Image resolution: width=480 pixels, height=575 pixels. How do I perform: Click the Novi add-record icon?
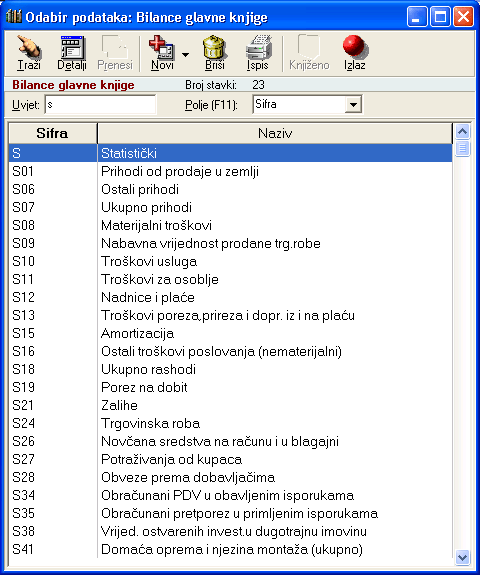pos(161,47)
